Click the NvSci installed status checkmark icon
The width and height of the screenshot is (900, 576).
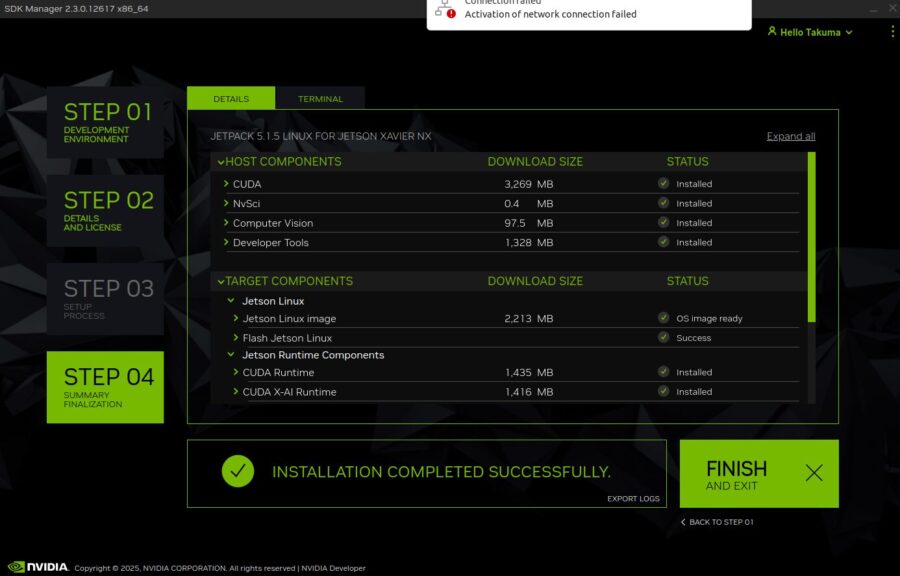click(664, 203)
